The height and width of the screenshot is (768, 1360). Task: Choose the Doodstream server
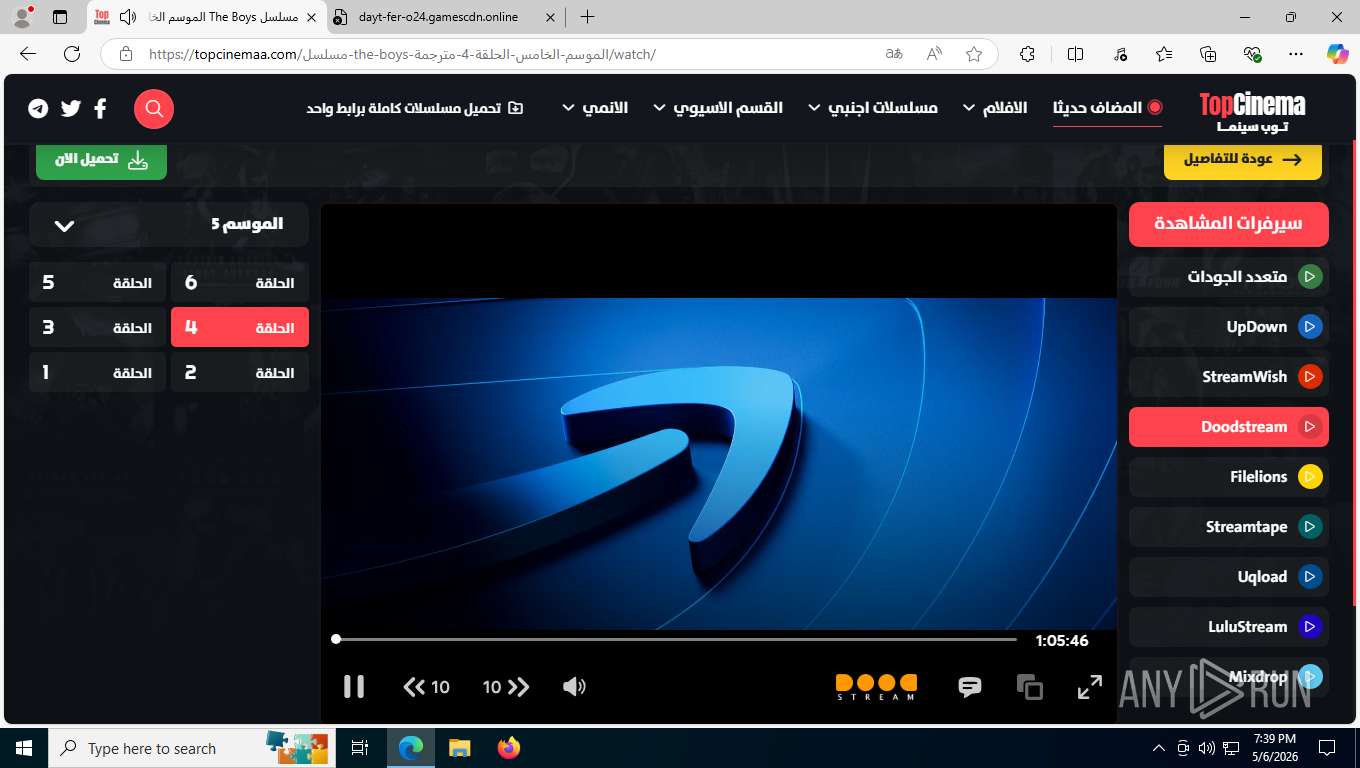[x=1229, y=426]
